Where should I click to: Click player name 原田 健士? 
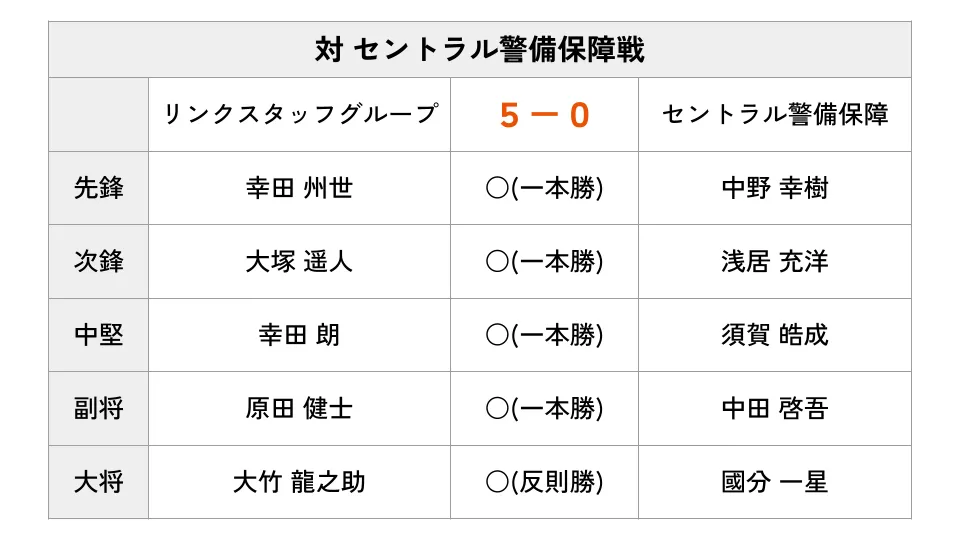(x=299, y=408)
